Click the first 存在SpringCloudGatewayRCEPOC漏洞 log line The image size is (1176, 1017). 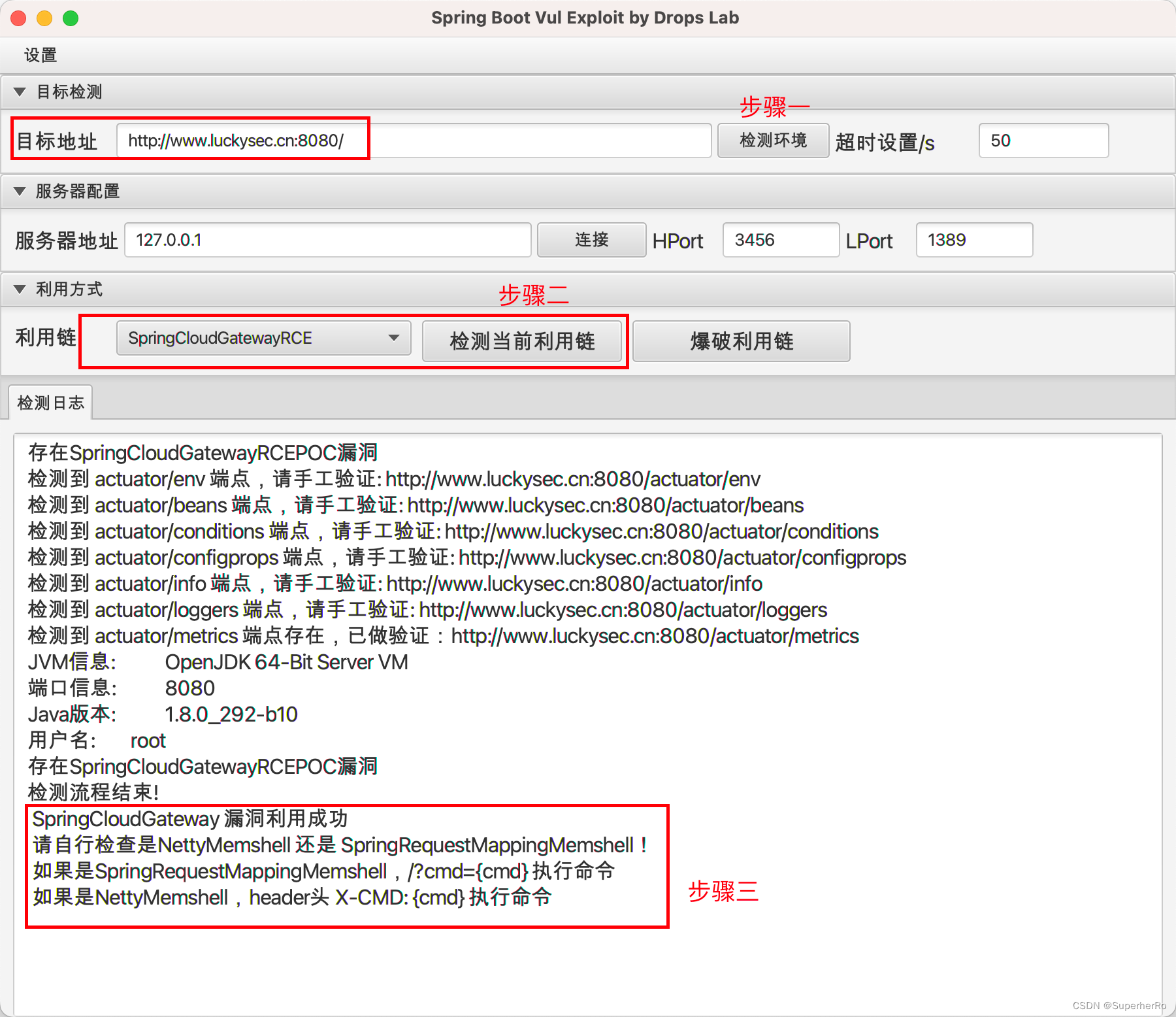coord(203,453)
